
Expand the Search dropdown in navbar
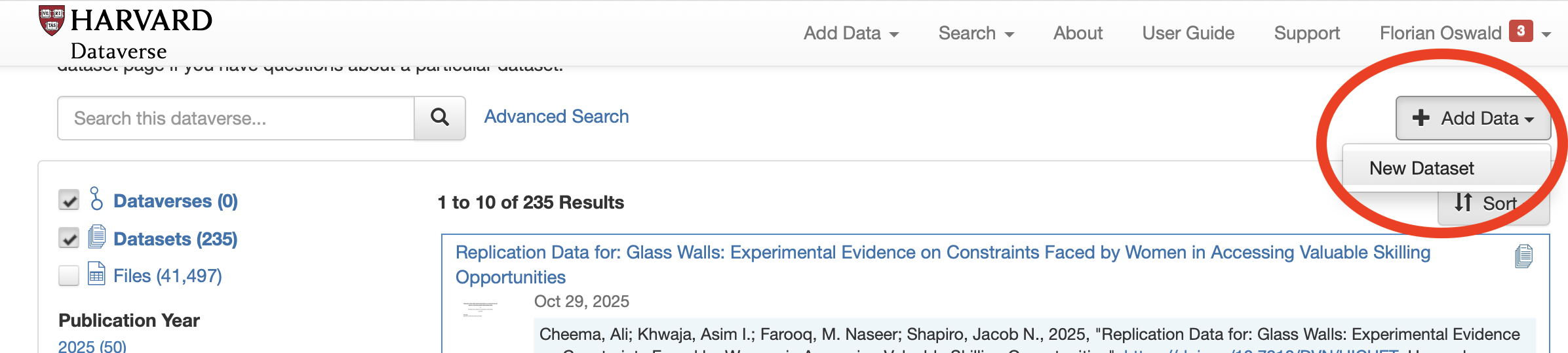pos(975,33)
